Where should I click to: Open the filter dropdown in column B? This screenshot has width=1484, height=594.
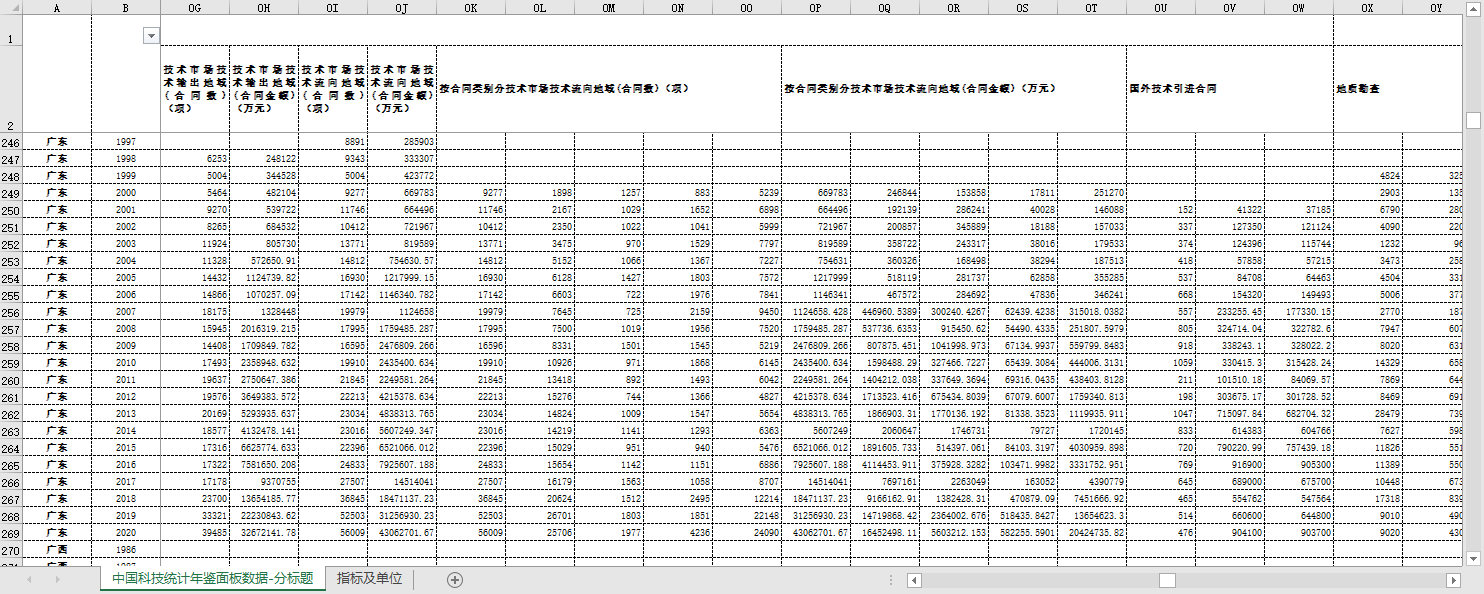(x=151, y=36)
